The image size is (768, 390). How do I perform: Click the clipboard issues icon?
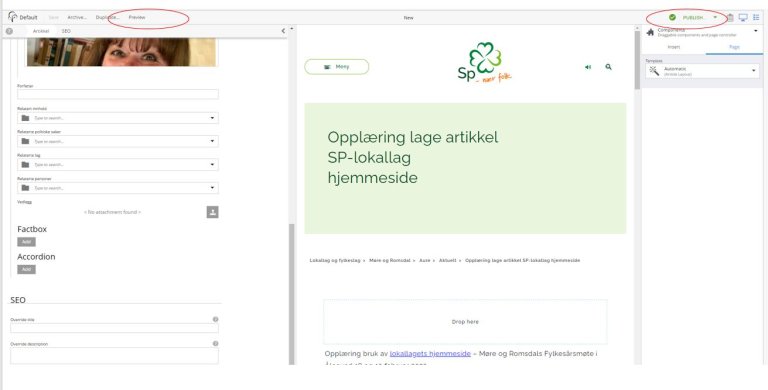coord(730,18)
